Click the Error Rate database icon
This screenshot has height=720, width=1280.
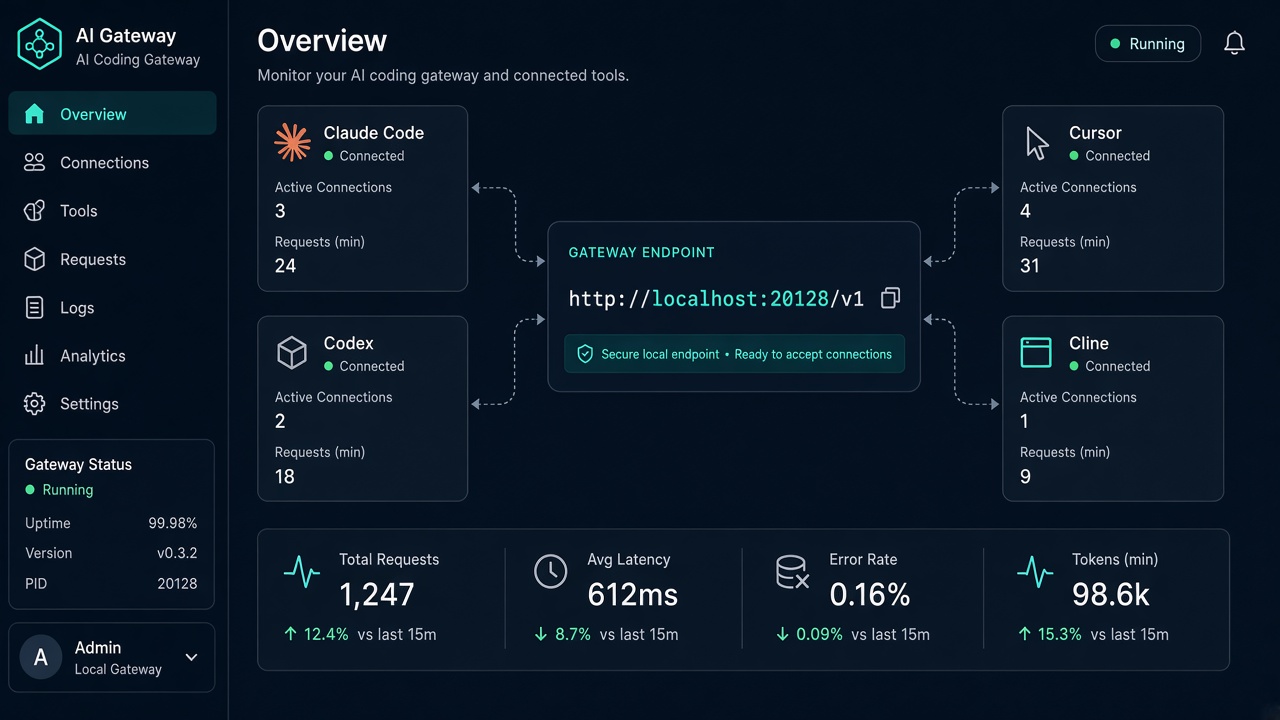pos(792,572)
